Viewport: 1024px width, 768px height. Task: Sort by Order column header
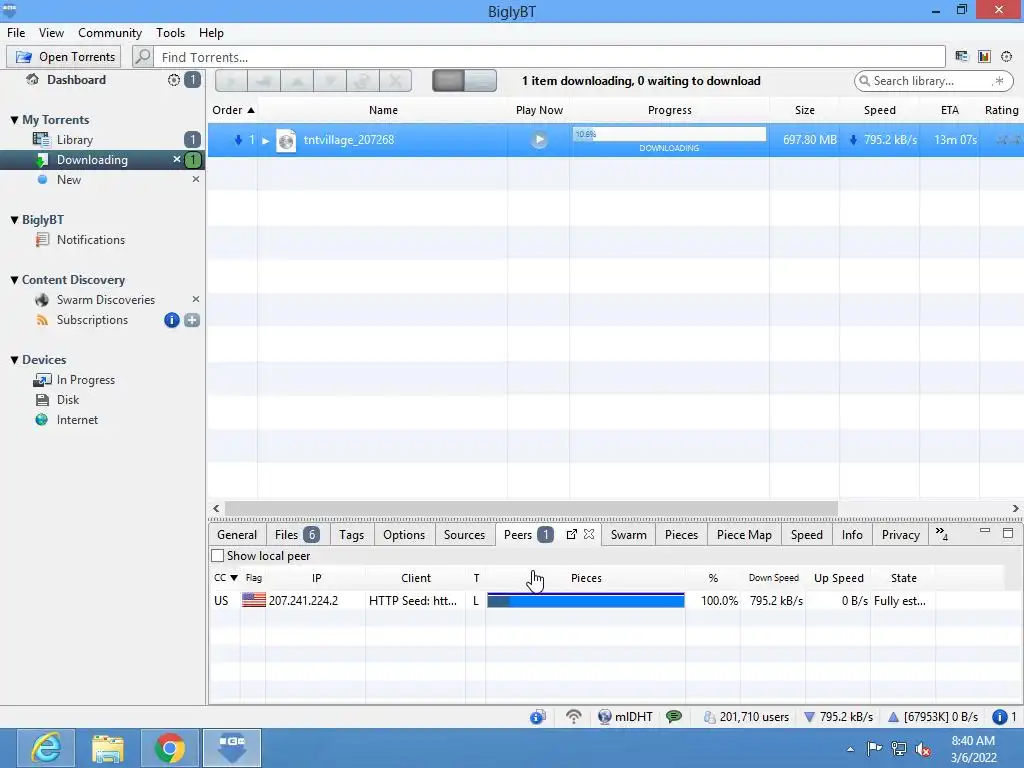pyautogui.click(x=232, y=110)
